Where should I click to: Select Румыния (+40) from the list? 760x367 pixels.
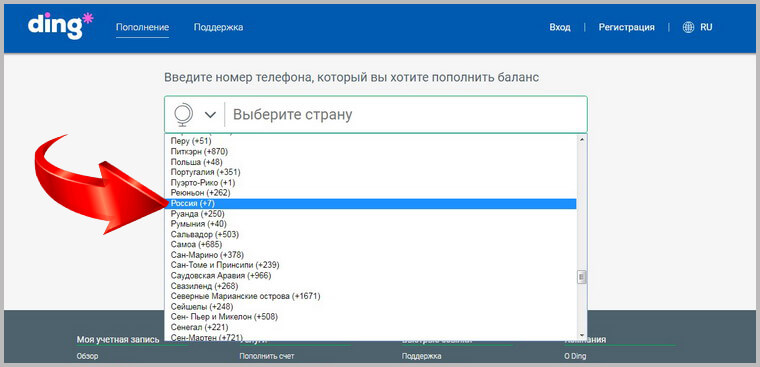tap(370, 224)
